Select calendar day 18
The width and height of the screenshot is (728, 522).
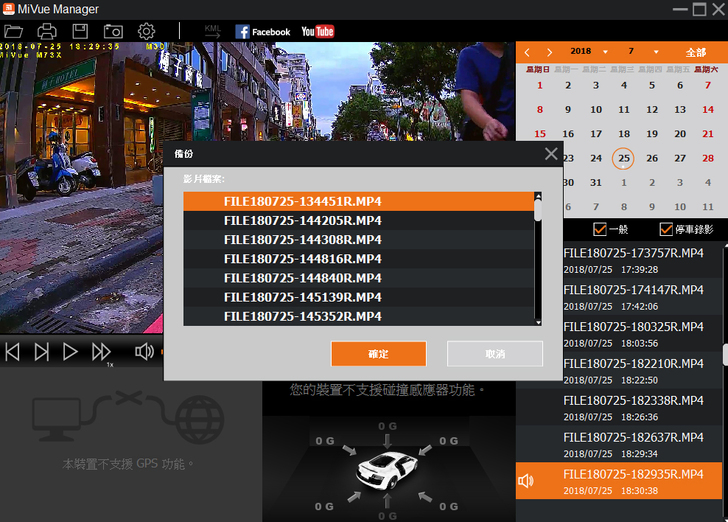tap(624, 134)
